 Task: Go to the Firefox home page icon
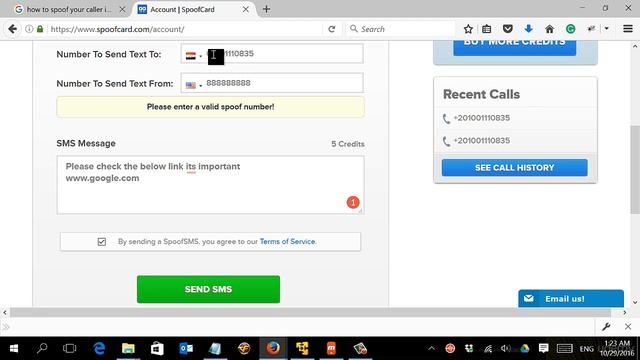pos(549,29)
